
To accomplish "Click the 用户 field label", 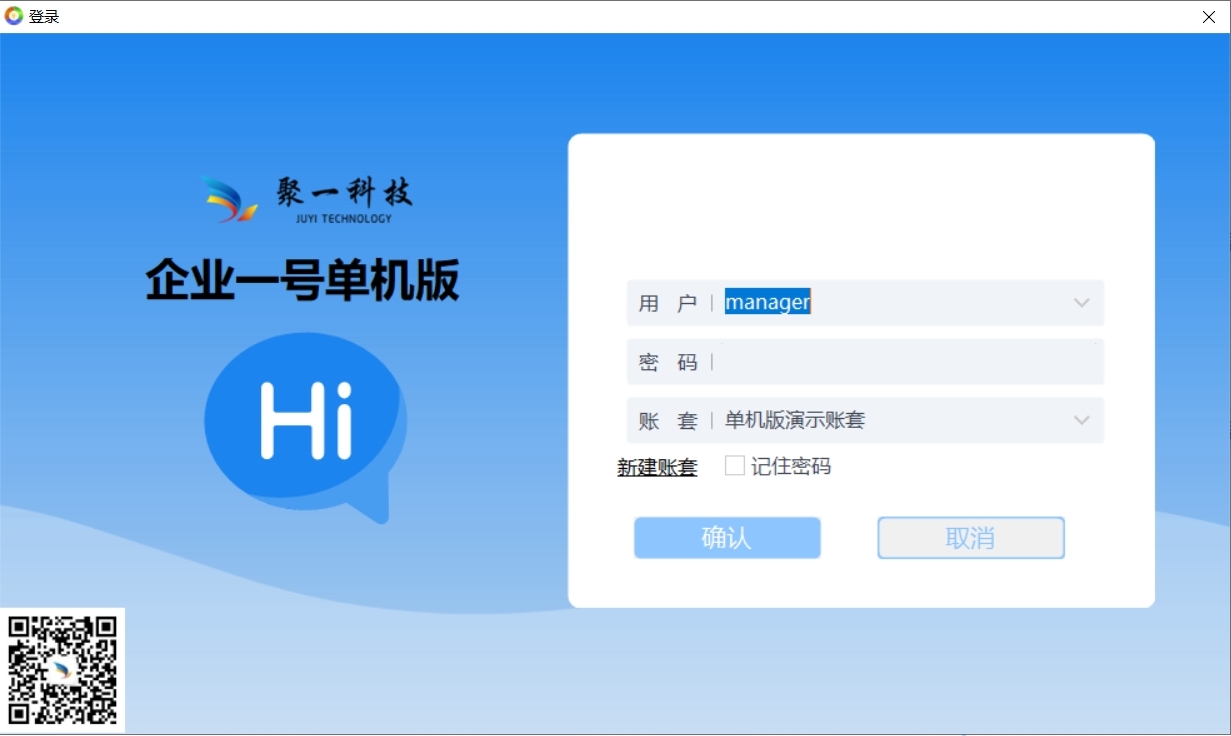I will 667,303.
